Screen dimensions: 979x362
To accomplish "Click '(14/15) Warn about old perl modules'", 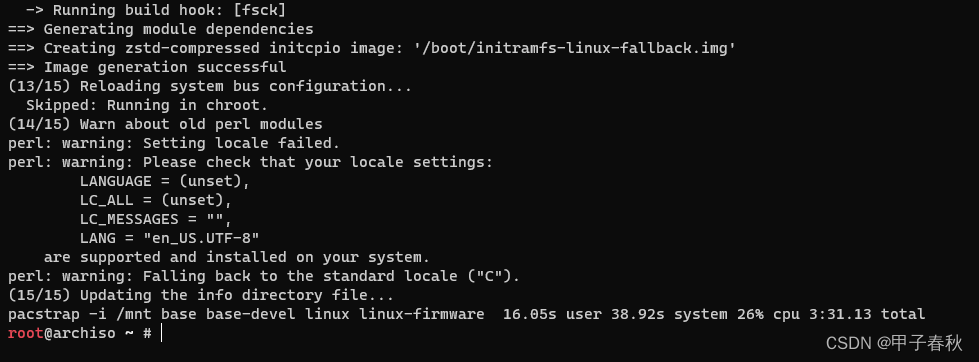I will (x=165, y=124).
